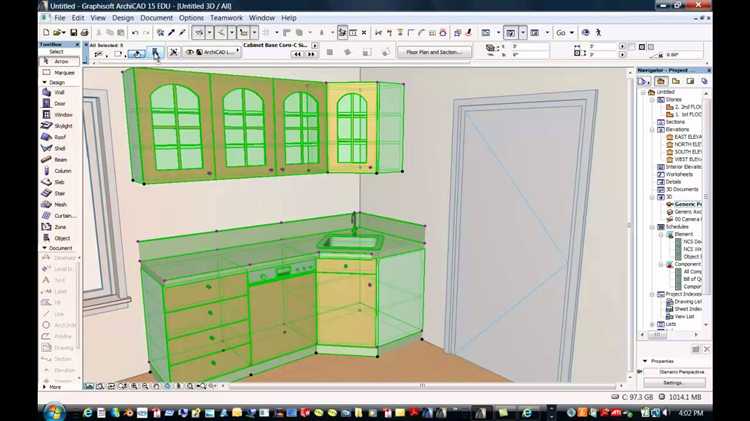Select the Beam tool
Screen dimensions: 750x421
tap(58, 160)
